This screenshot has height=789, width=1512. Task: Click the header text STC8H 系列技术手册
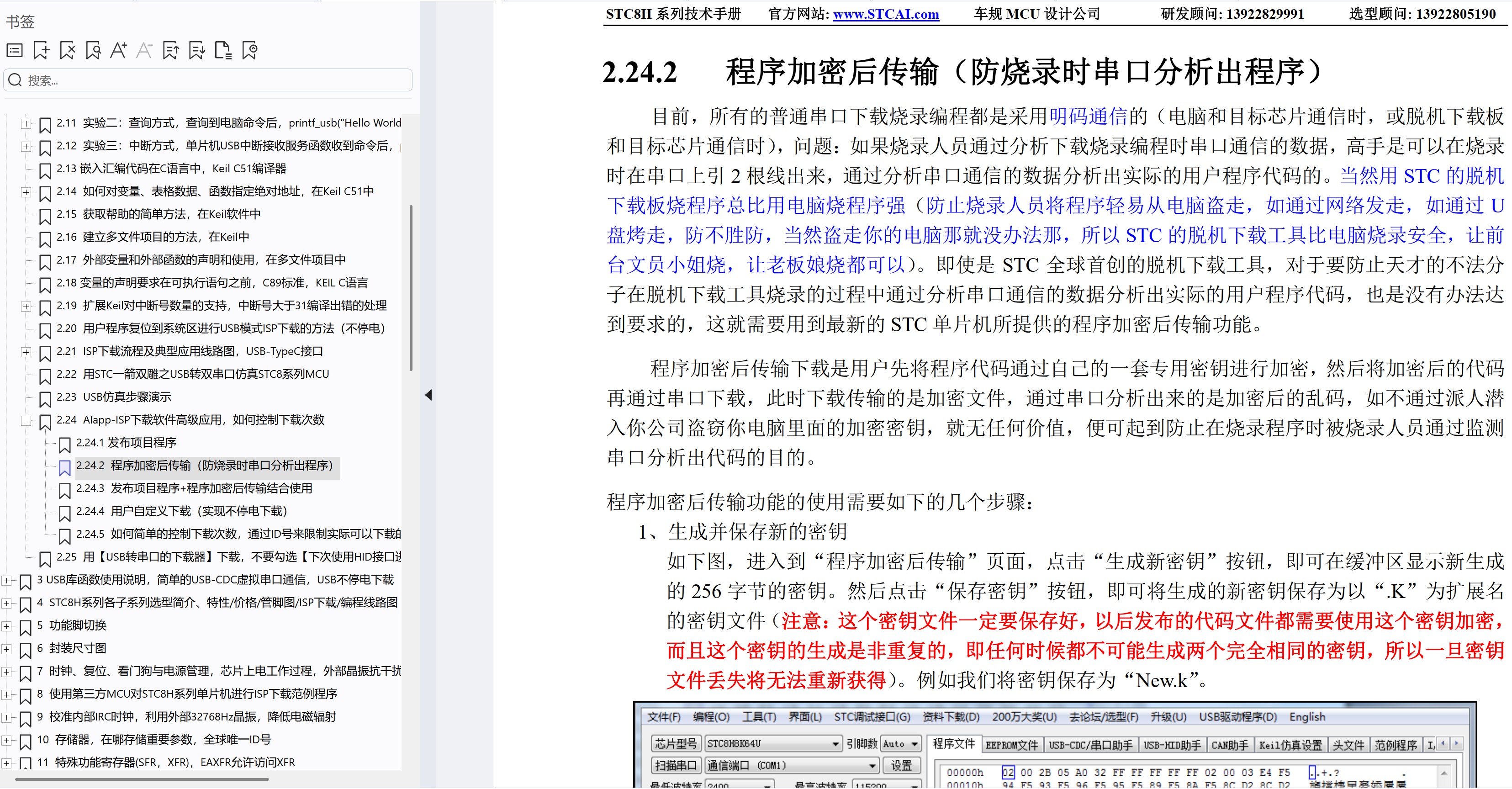673,14
